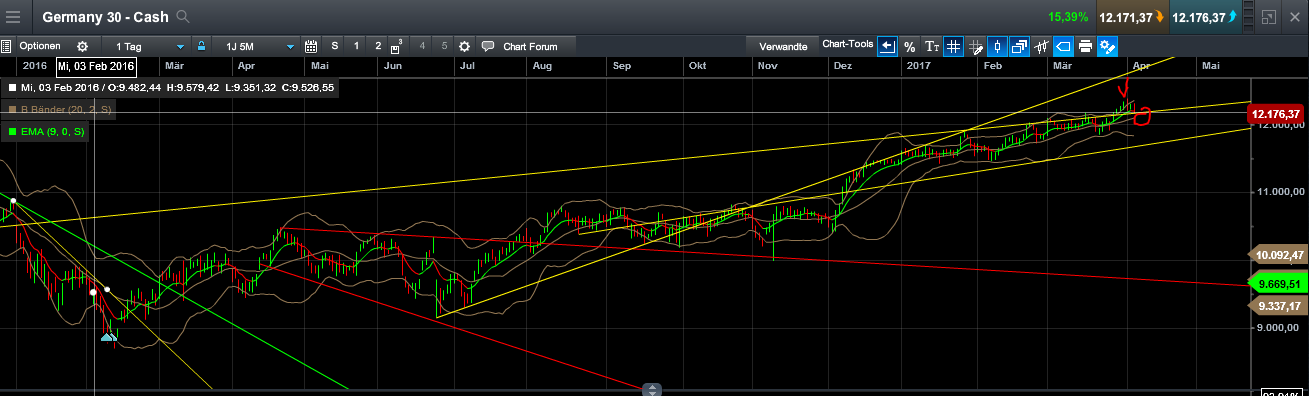Viewport: 1309px width, 396px height.
Task: Select the EMA (9, 0, S) legend label
Action: (x=53, y=131)
